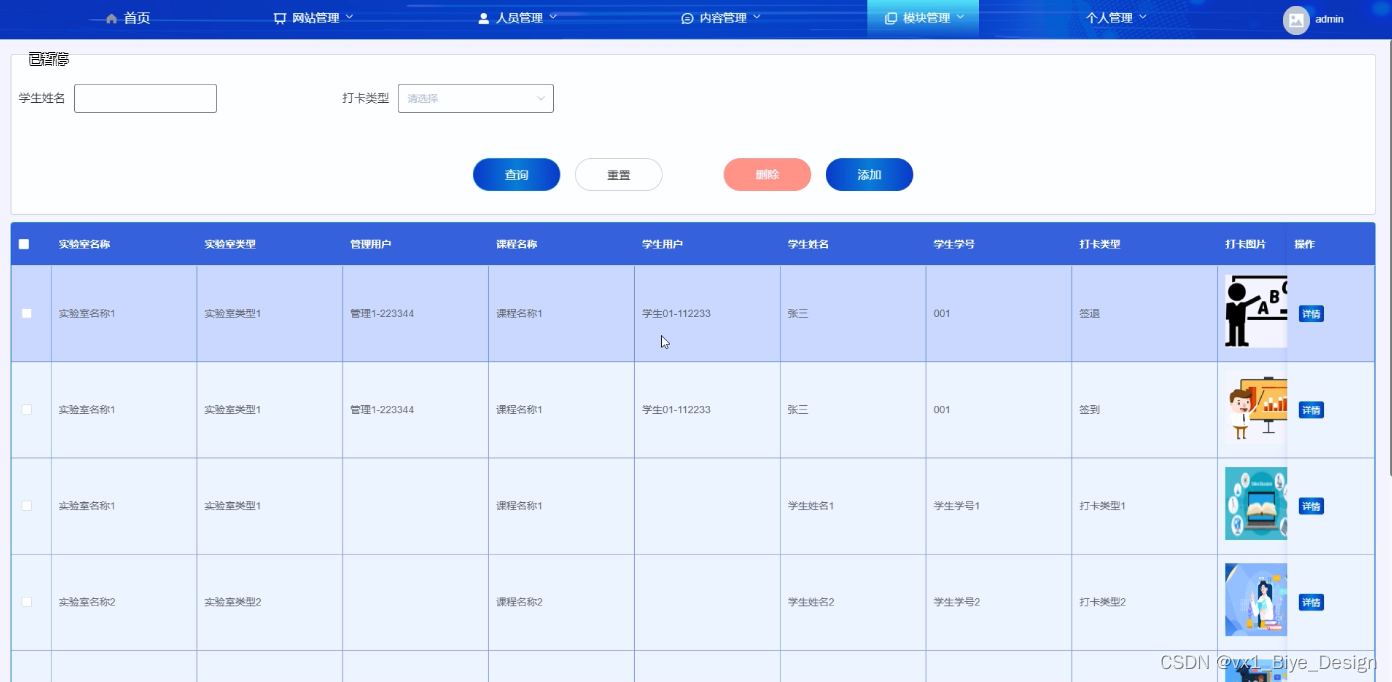Click the home icon beside 首页
Viewport: 1392px width, 682px height.
tap(112, 18)
